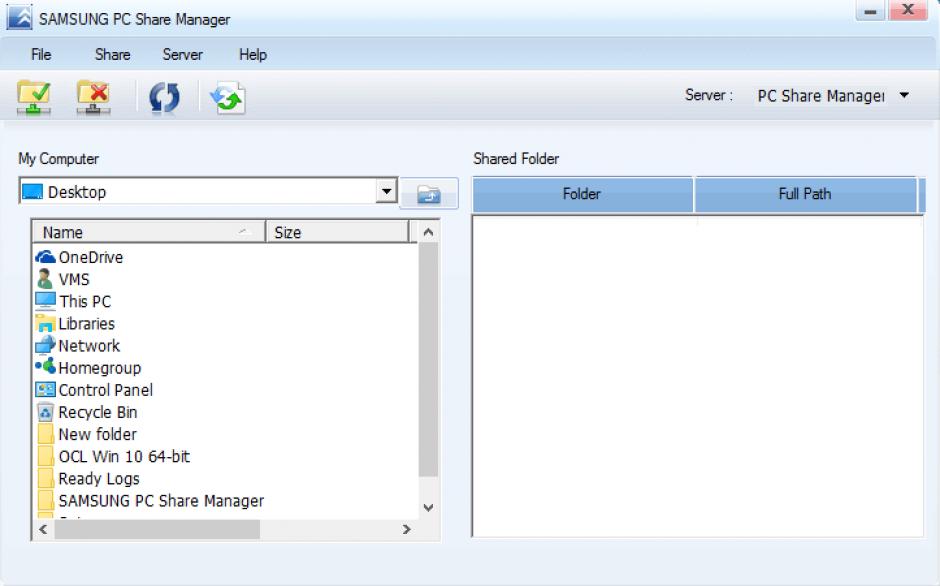Image resolution: width=940 pixels, height=586 pixels.
Task: Click the OCL Win 10 64-bit folder icon
Action: pyautogui.click(x=46, y=456)
